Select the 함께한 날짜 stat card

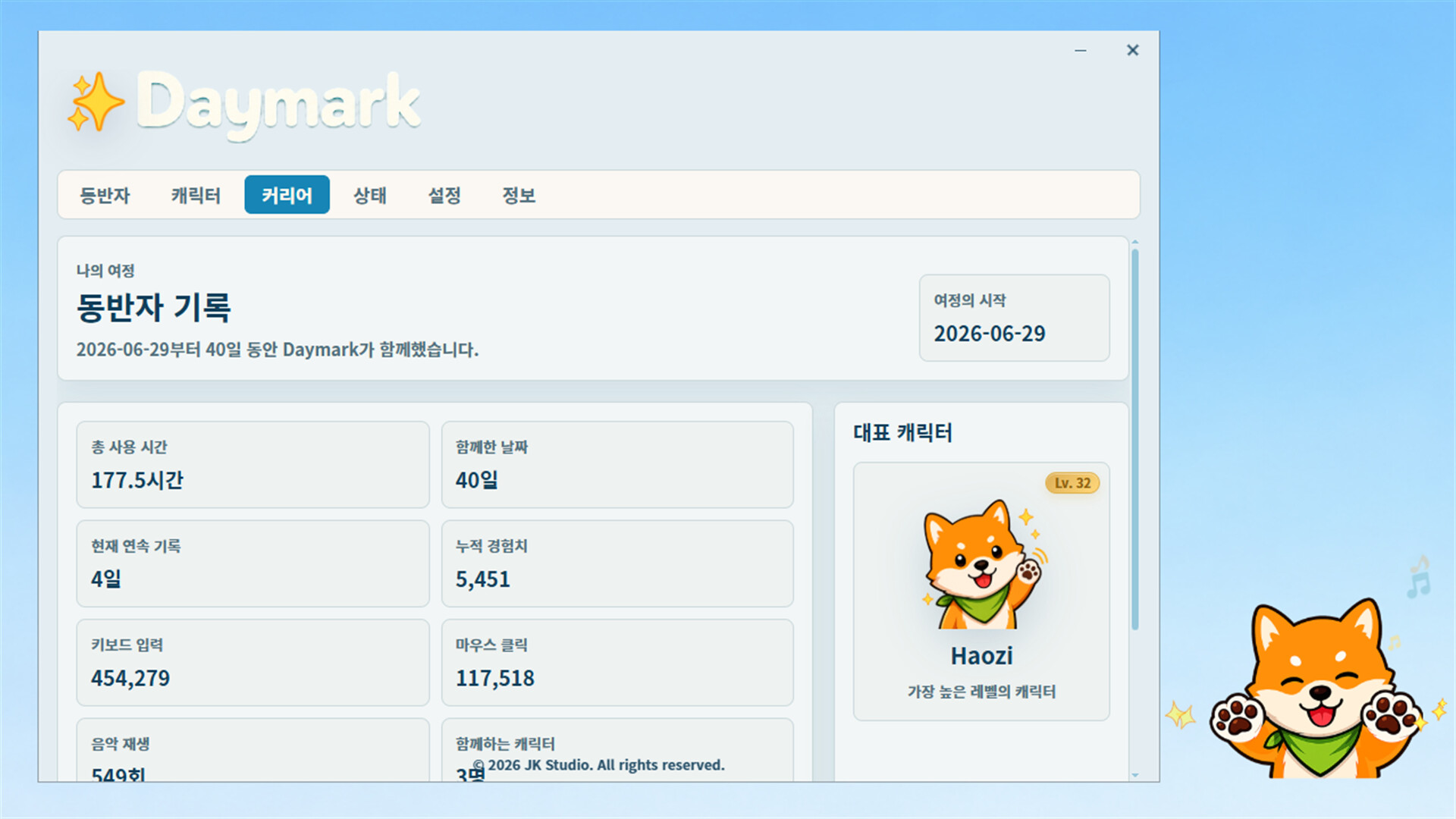coord(617,464)
